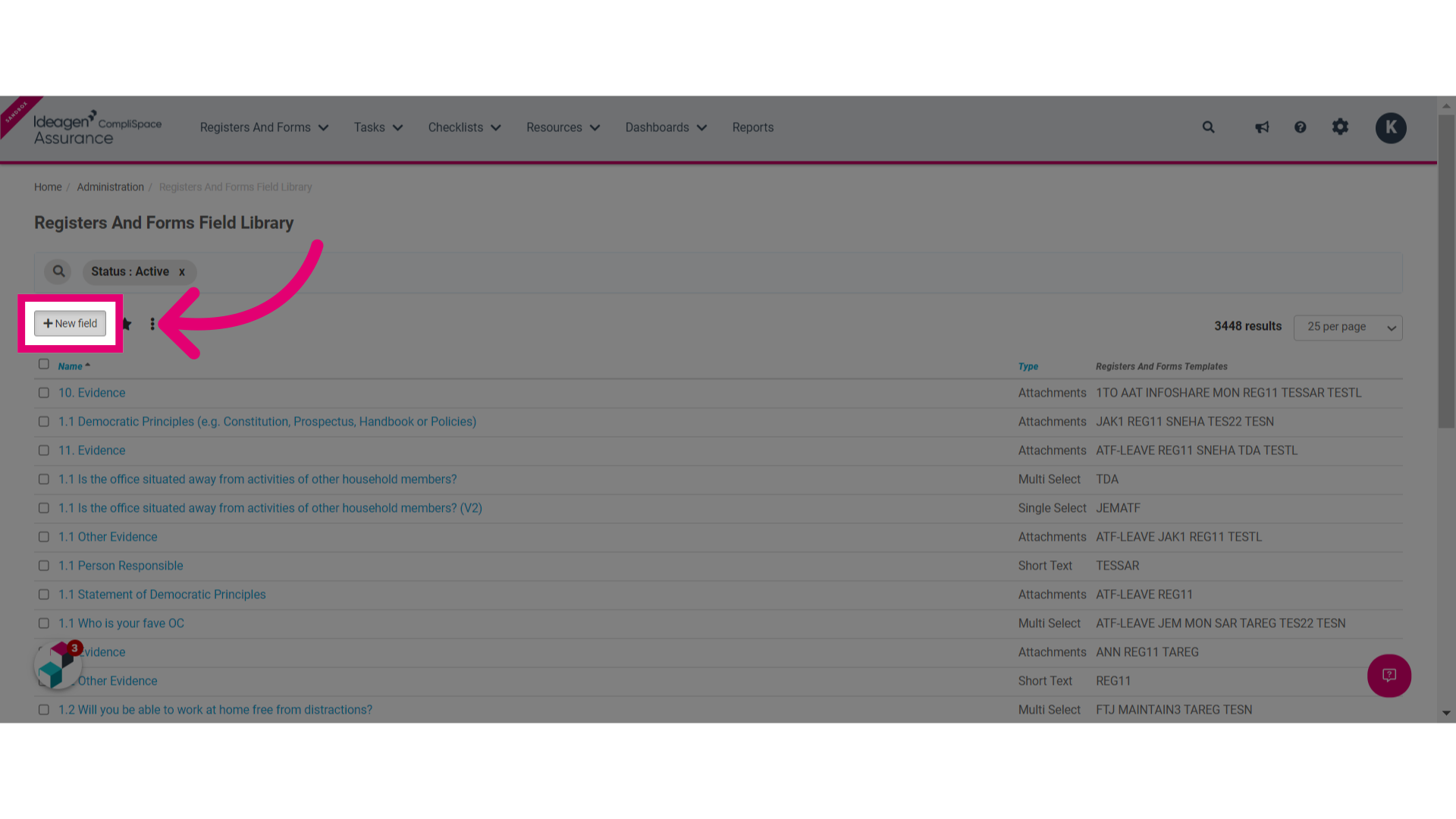Tick checkbox for 1.1 Democratic Principles row

pos(44,422)
